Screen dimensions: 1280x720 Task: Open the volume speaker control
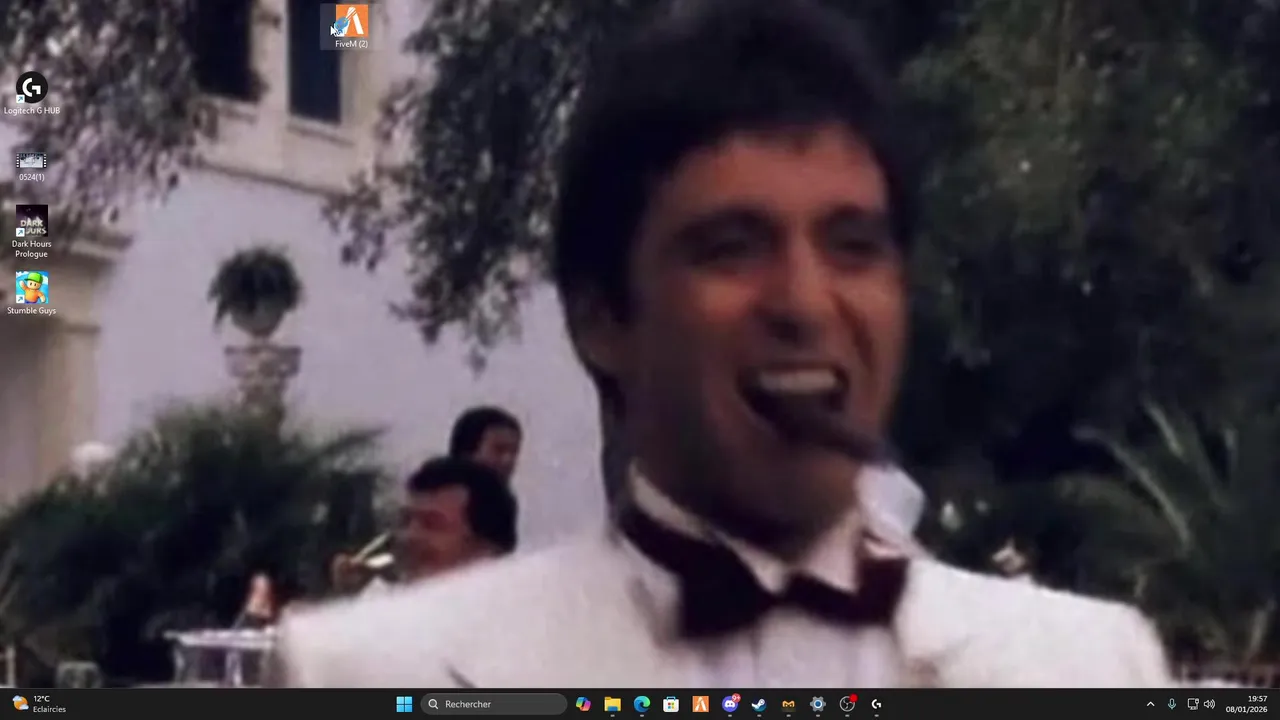(x=1210, y=704)
